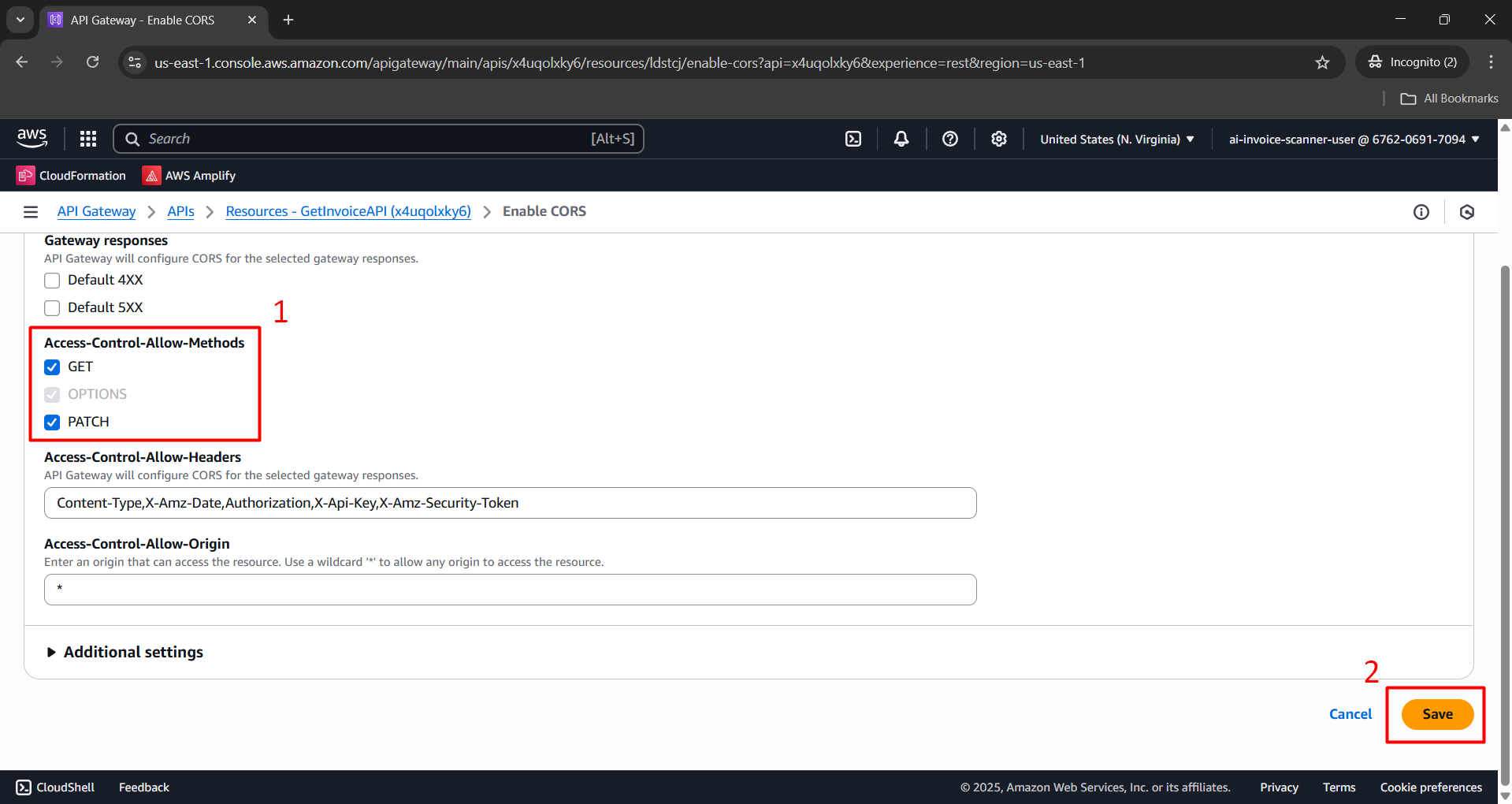Uncheck the GET method checkbox
Screen dimensions: 1512x804
click(52, 367)
